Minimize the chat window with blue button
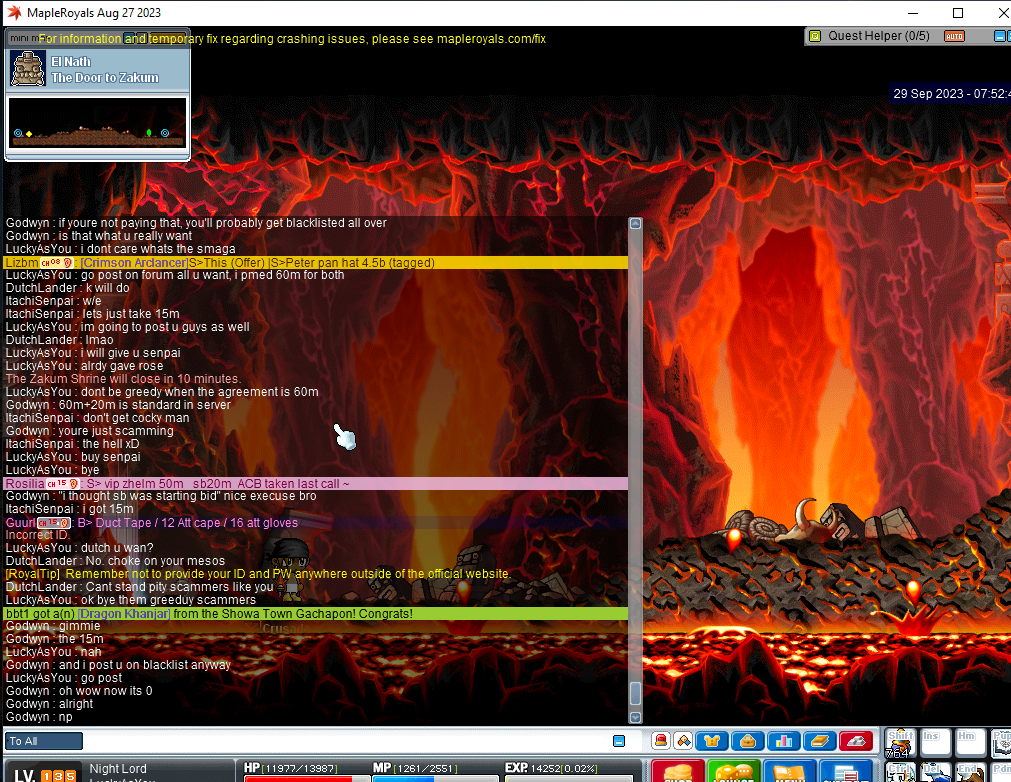1011x782 pixels. [x=619, y=741]
